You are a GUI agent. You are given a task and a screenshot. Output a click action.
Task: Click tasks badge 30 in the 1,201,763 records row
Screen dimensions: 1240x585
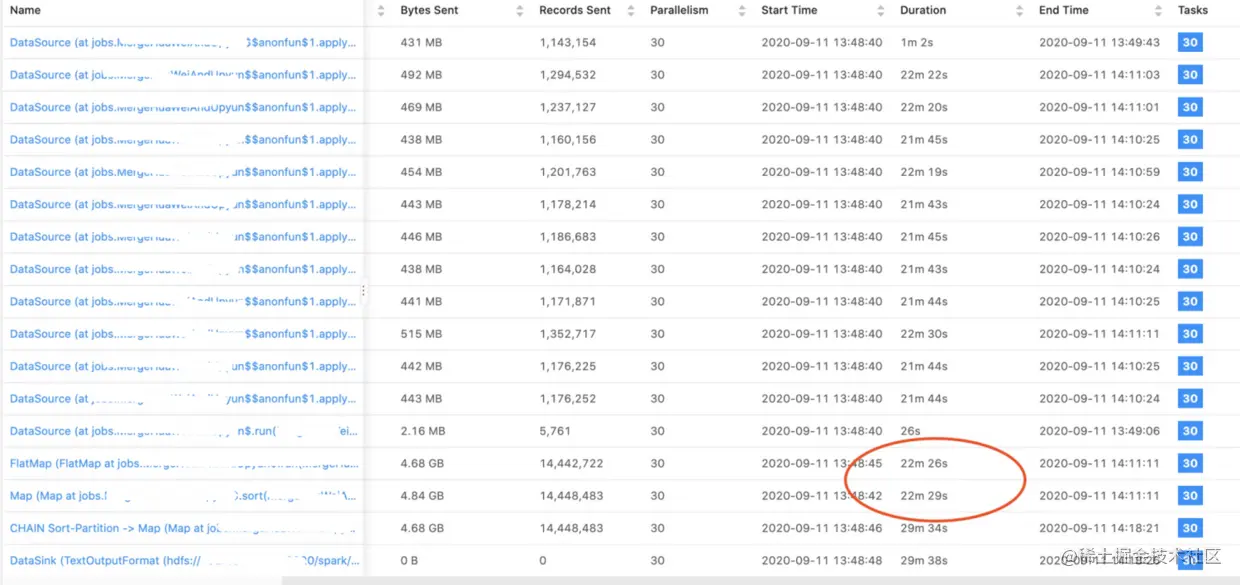(1190, 172)
